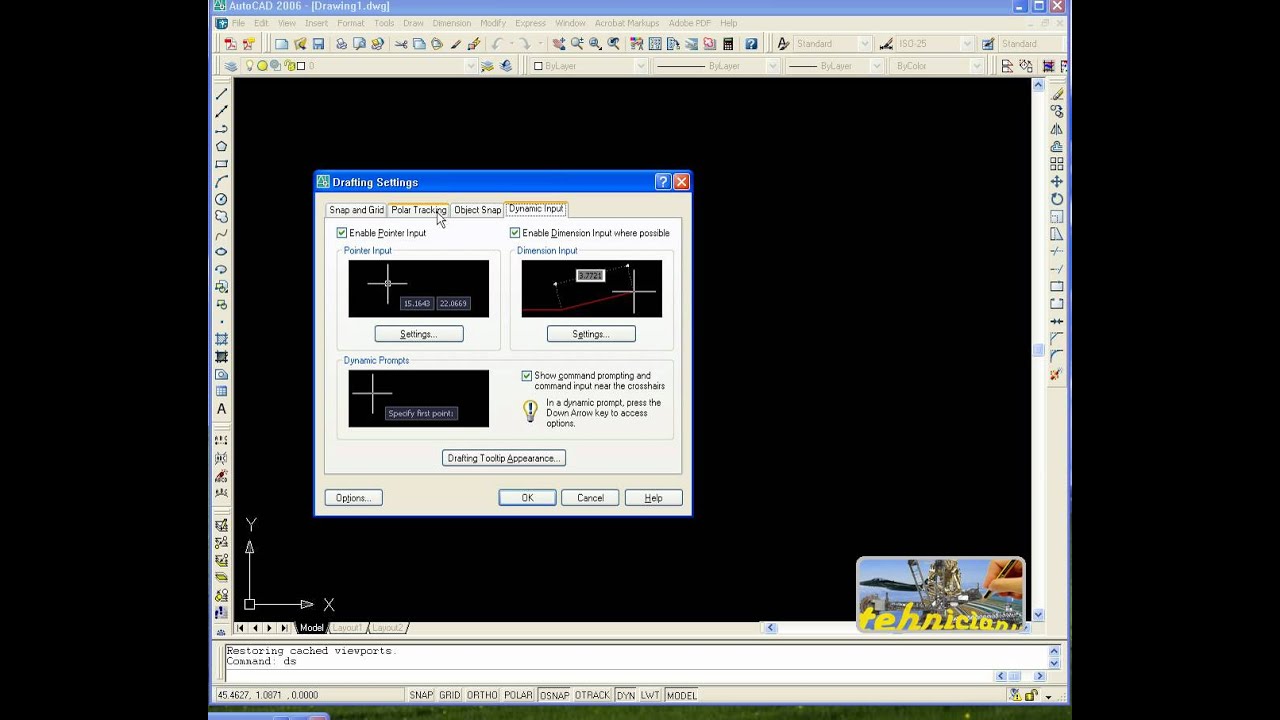Screen dimensions: 1280x720
Task: Click the Erase tool in Modify toolbar
Action: [x=1057, y=94]
